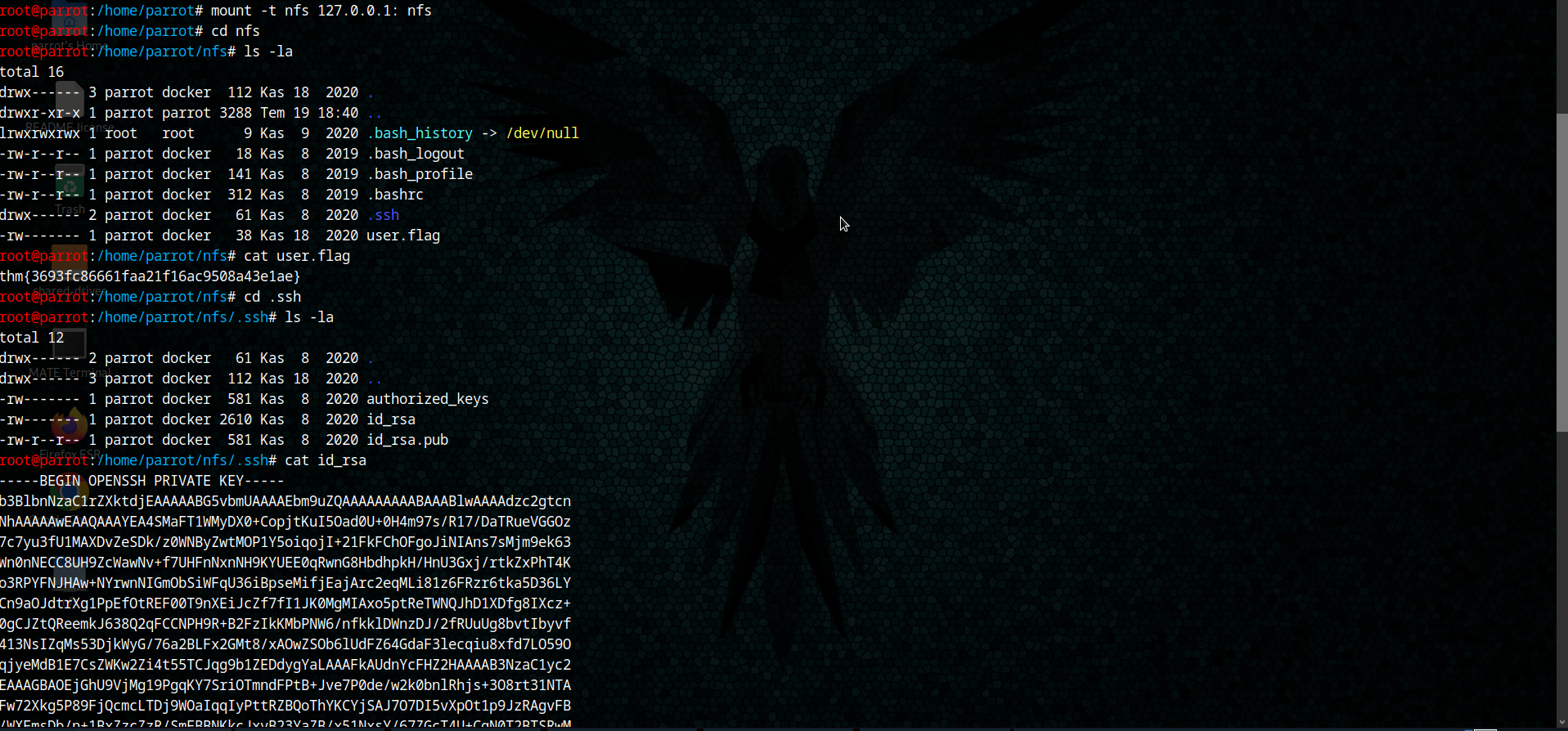The width and height of the screenshot is (1568, 731).
Task: Click the BEGIN OPENSSH PRIVATE KEY header line
Action: pos(142,481)
